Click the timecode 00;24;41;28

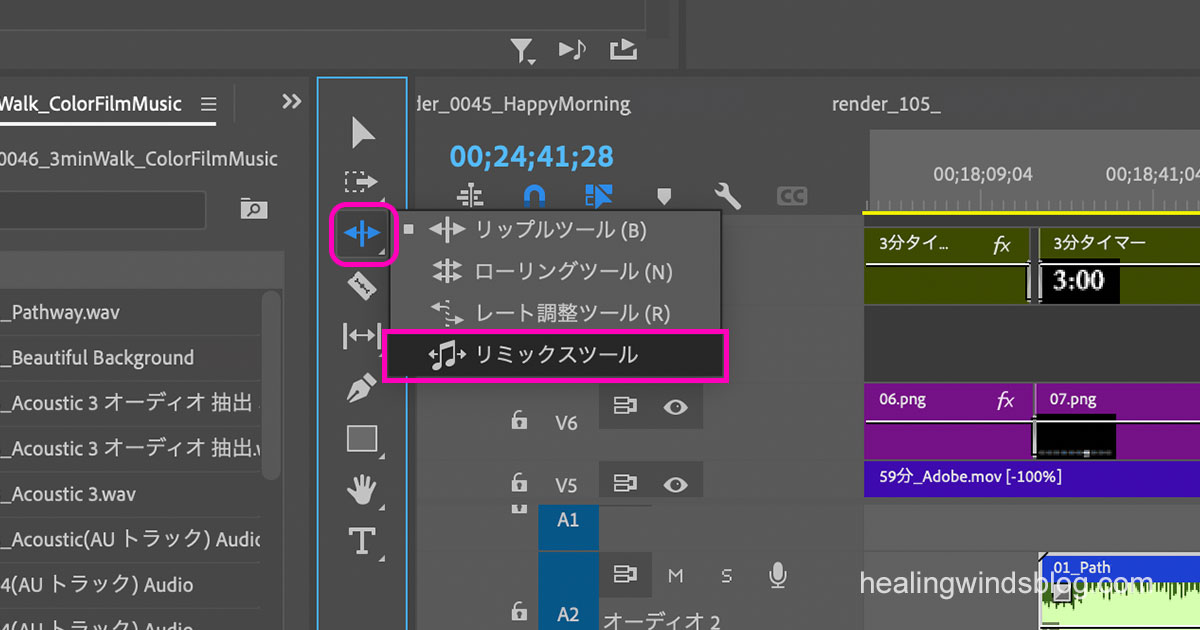click(531, 157)
